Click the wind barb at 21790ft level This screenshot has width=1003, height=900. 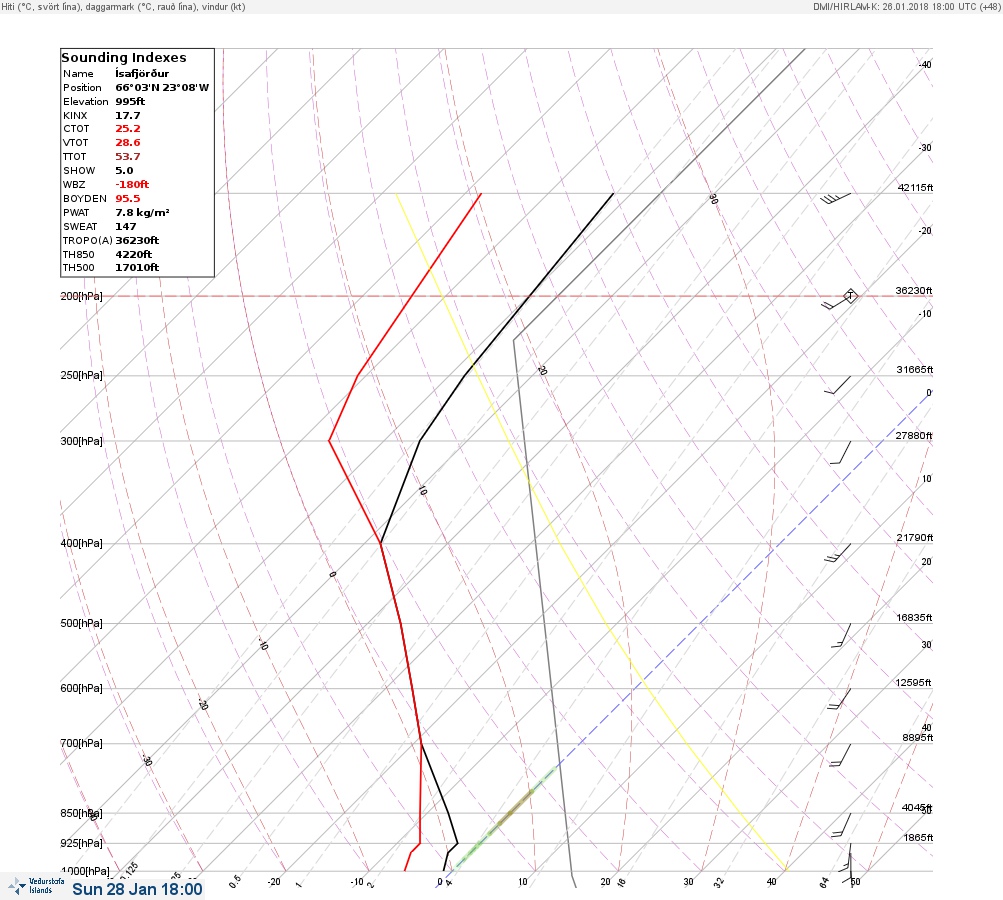(838, 553)
